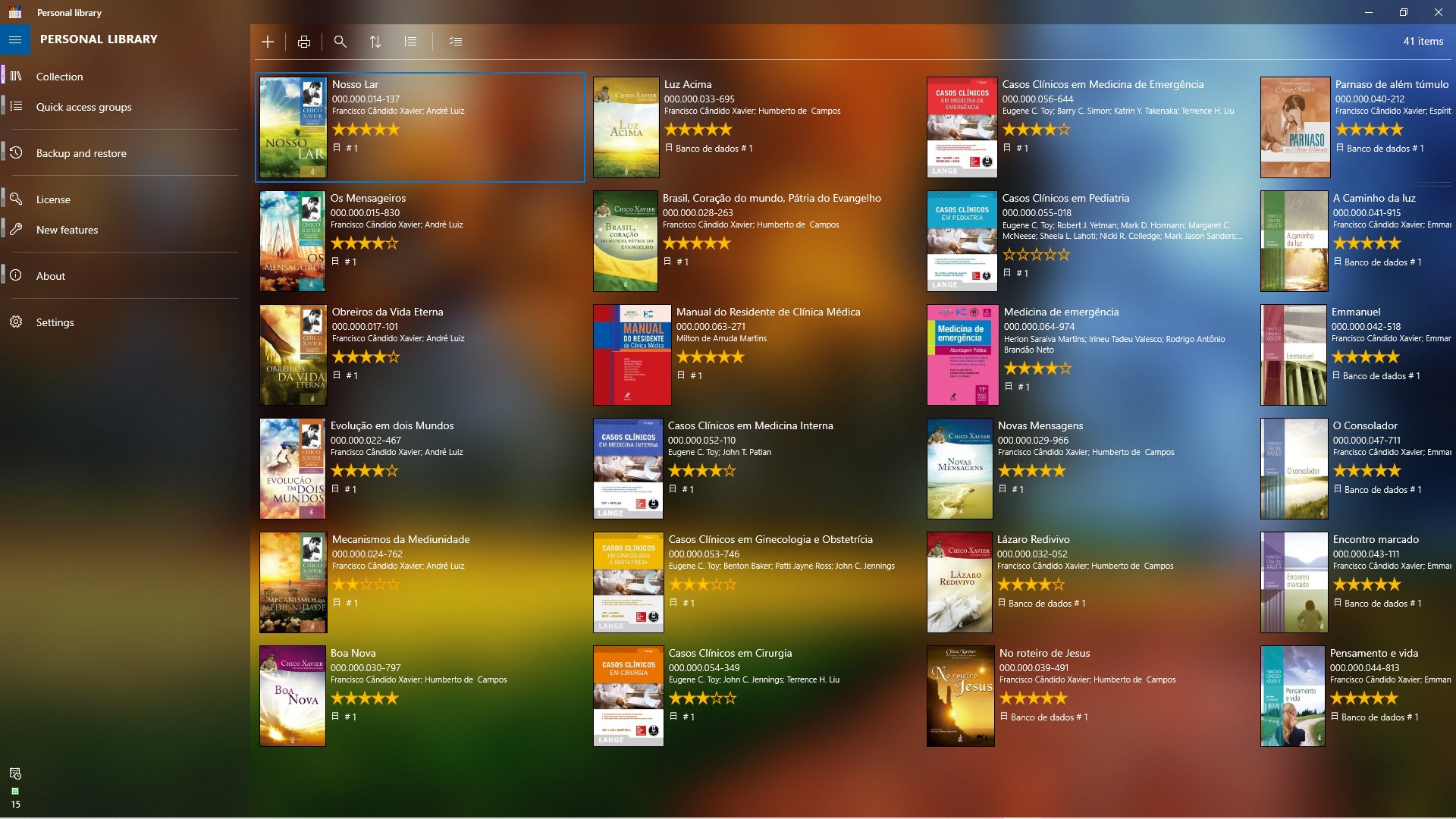
Task: Click the print icon in the toolbar
Action: click(x=303, y=42)
